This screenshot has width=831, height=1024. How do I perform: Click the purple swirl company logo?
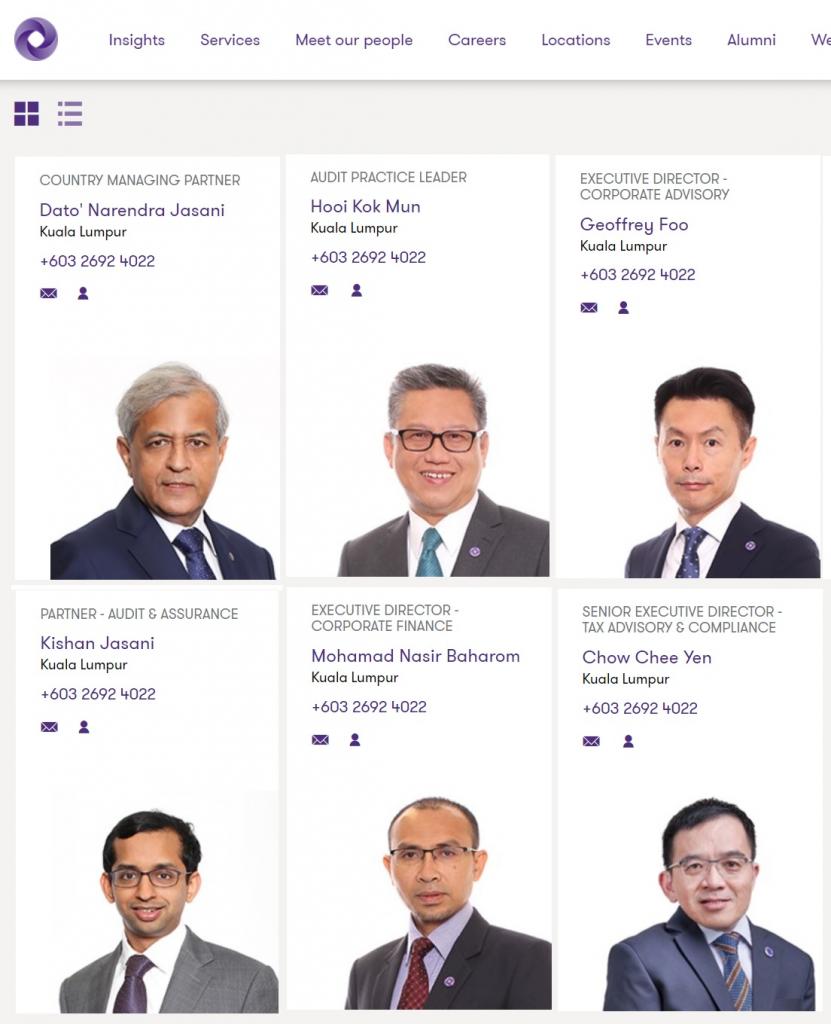[x=36, y=40]
